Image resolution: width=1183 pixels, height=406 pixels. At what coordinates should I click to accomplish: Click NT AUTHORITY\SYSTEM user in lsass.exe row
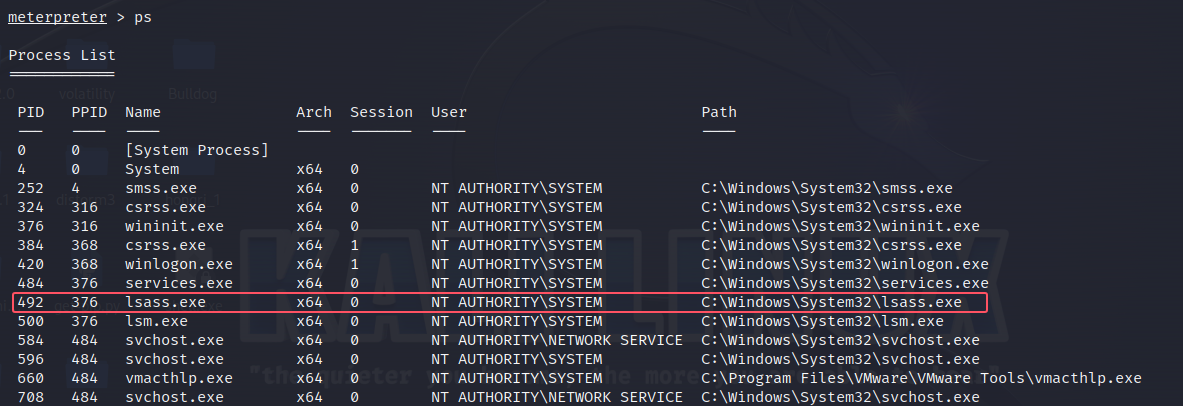[517, 302]
